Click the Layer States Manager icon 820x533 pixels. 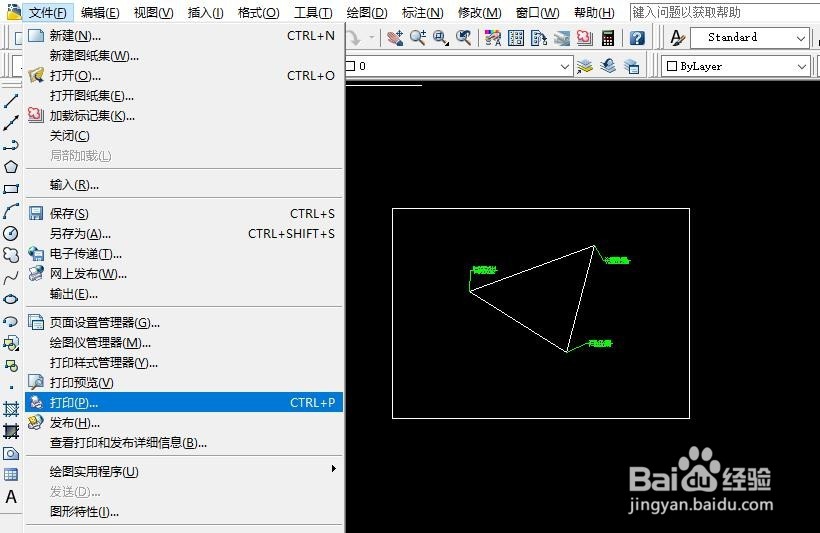pyautogui.click(x=631, y=66)
